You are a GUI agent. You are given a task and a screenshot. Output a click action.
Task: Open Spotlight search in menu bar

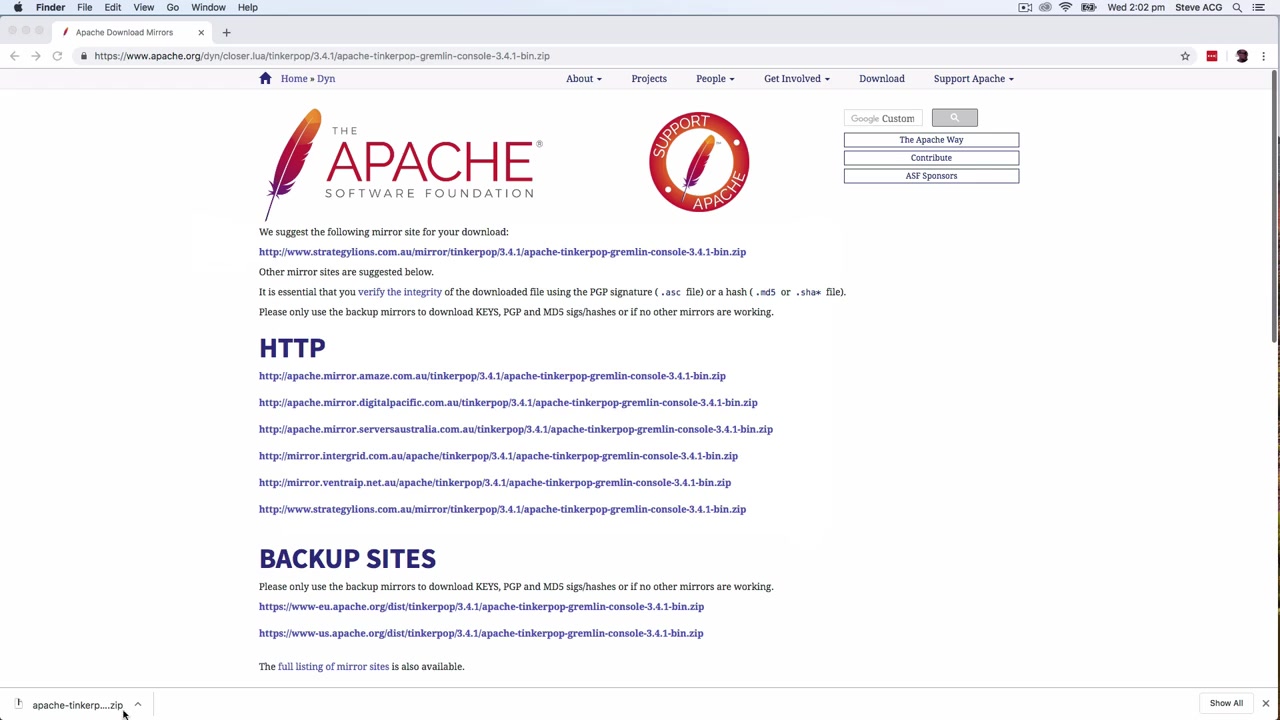click(x=1237, y=7)
